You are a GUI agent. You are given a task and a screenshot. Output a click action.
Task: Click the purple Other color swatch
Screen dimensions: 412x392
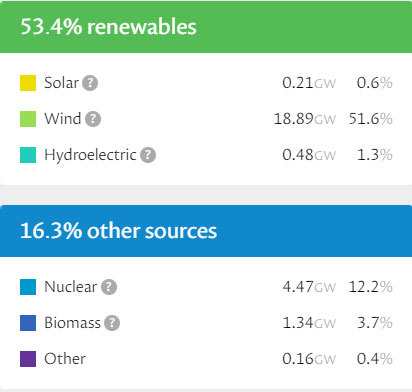[x=28, y=359]
